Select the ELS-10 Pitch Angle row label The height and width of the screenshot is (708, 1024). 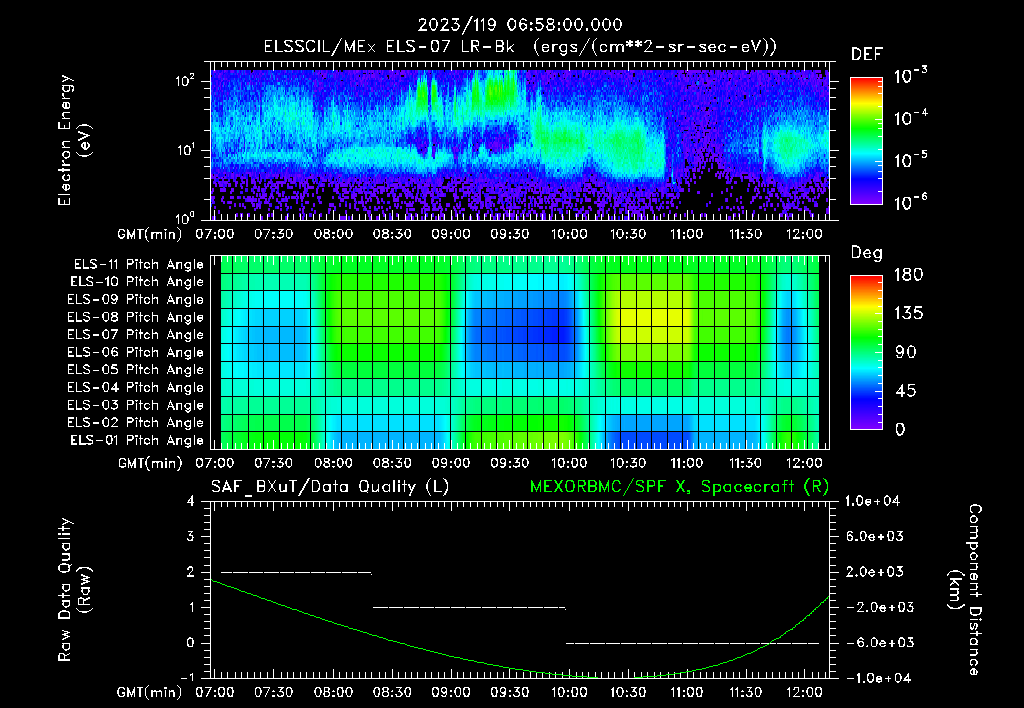tap(137, 282)
